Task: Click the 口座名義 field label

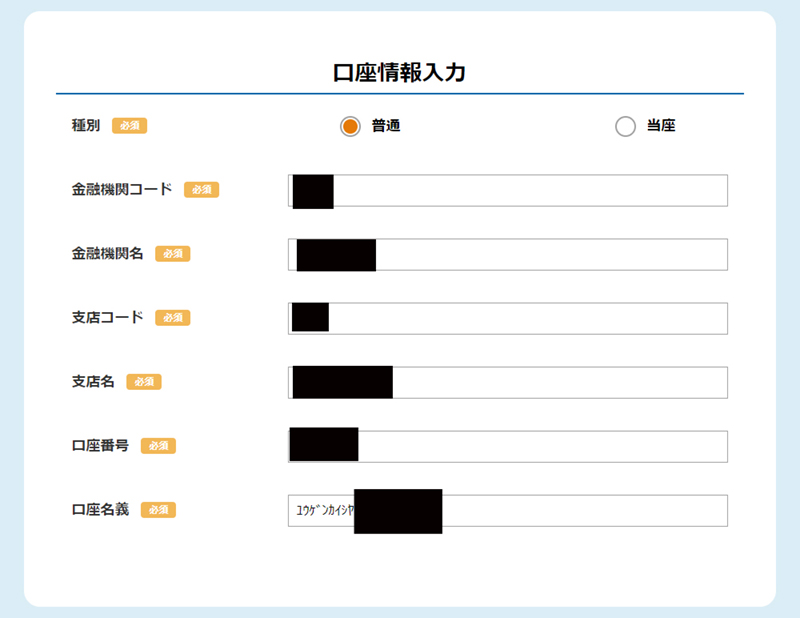Action: (x=100, y=509)
